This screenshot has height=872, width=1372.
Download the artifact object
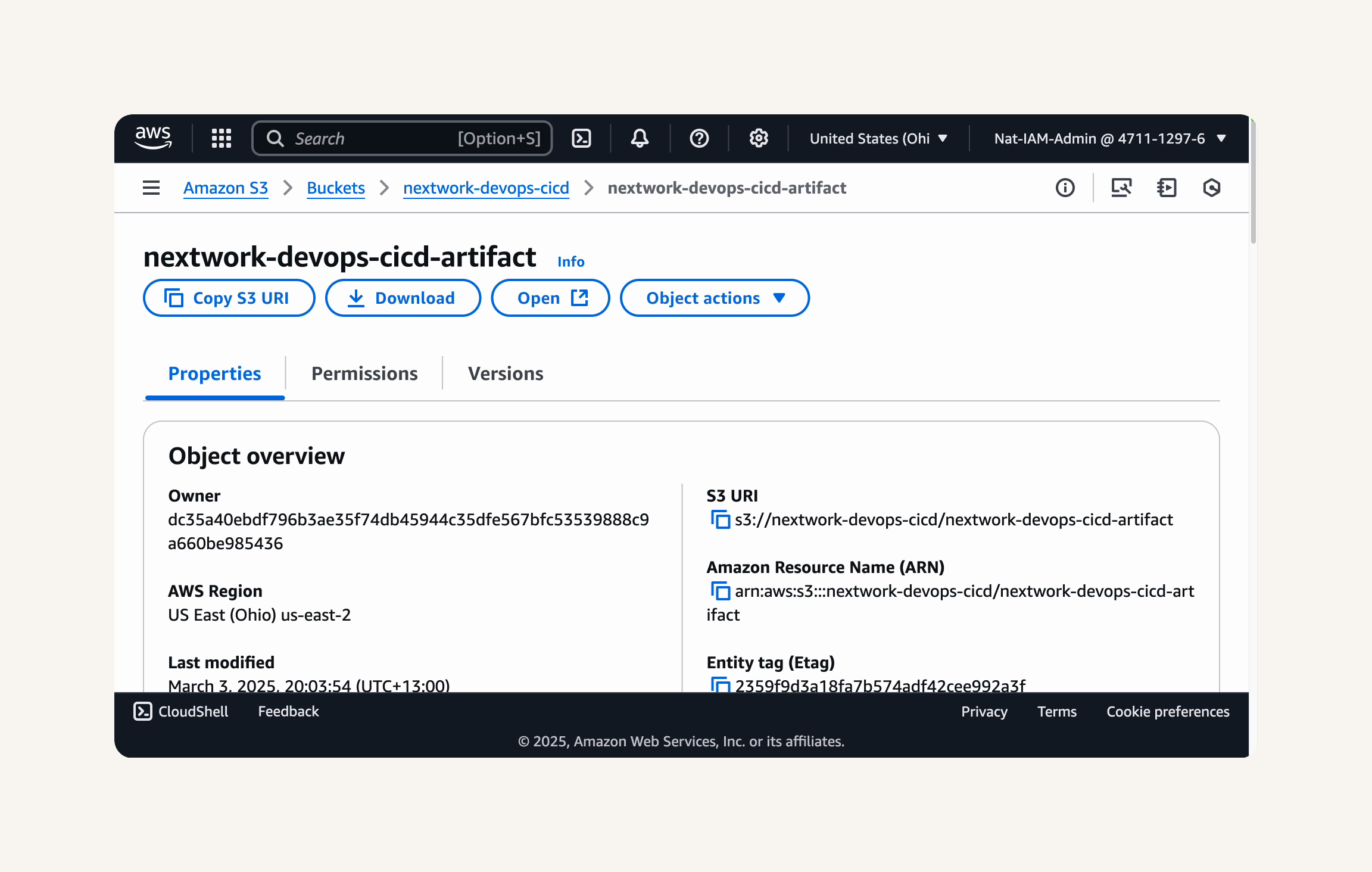point(403,298)
